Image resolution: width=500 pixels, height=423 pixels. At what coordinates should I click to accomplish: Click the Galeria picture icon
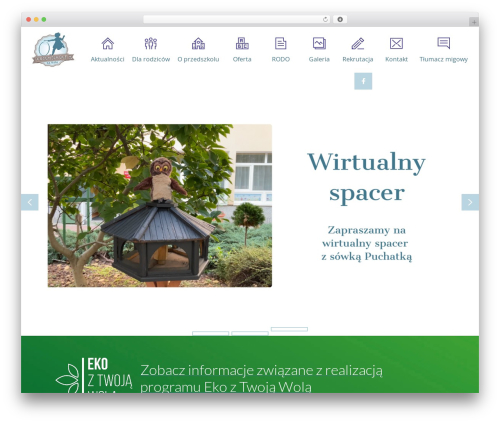coord(319,43)
